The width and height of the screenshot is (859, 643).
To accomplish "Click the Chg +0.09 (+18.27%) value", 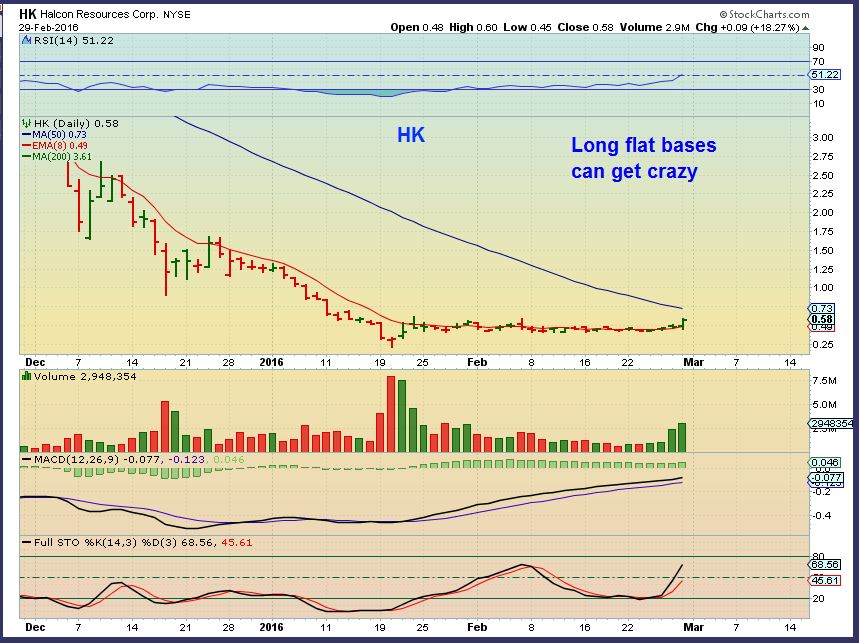I will (x=748, y=27).
